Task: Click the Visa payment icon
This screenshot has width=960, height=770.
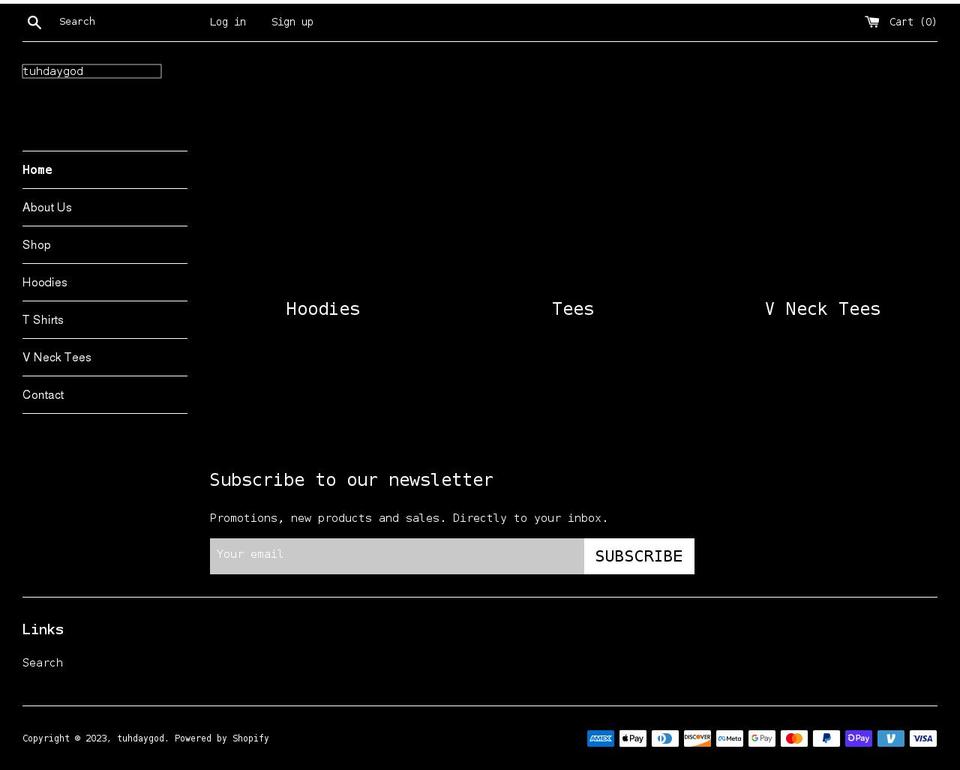Action: click(922, 738)
